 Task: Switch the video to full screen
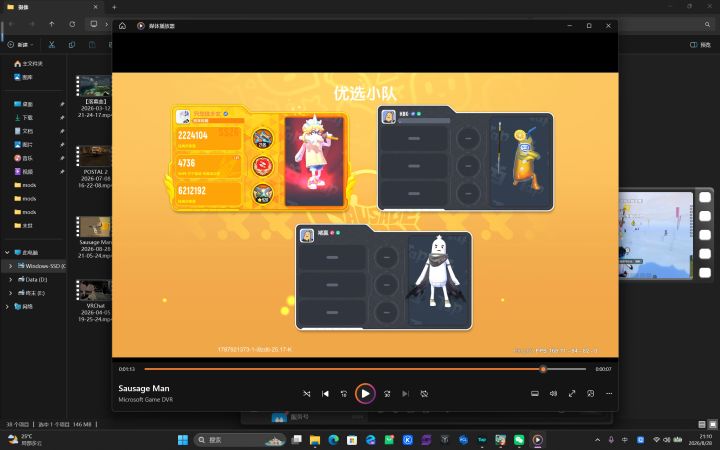click(572, 394)
